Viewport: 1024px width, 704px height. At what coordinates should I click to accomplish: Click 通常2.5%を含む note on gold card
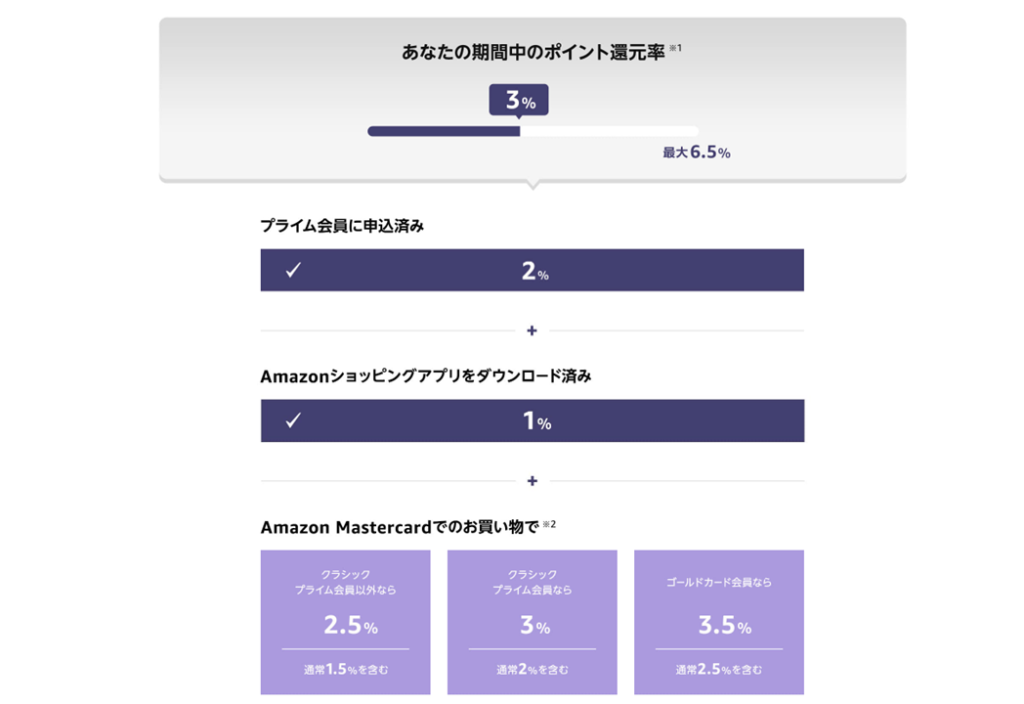pyautogui.click(x=718, y=669)
